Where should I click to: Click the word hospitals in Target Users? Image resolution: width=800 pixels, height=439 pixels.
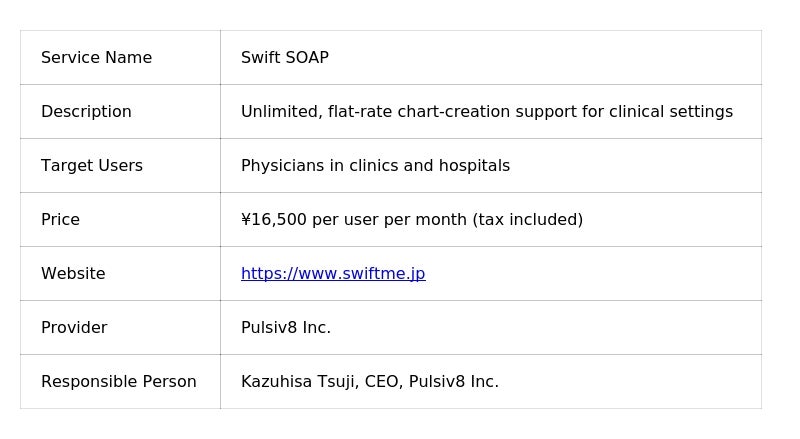pyautogui.click(x=475, y=166)
